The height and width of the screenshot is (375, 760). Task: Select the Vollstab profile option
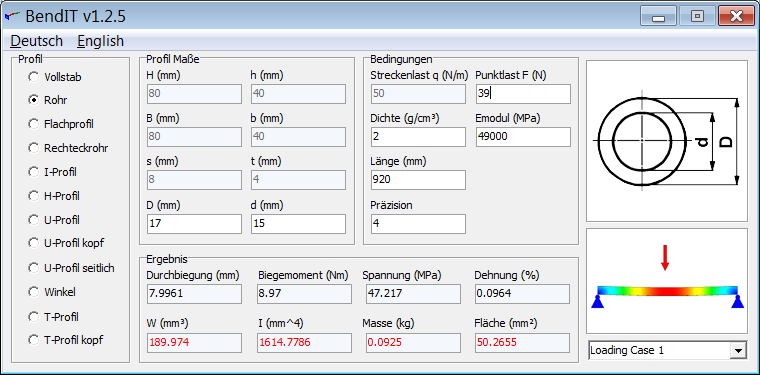coord(56,77)
